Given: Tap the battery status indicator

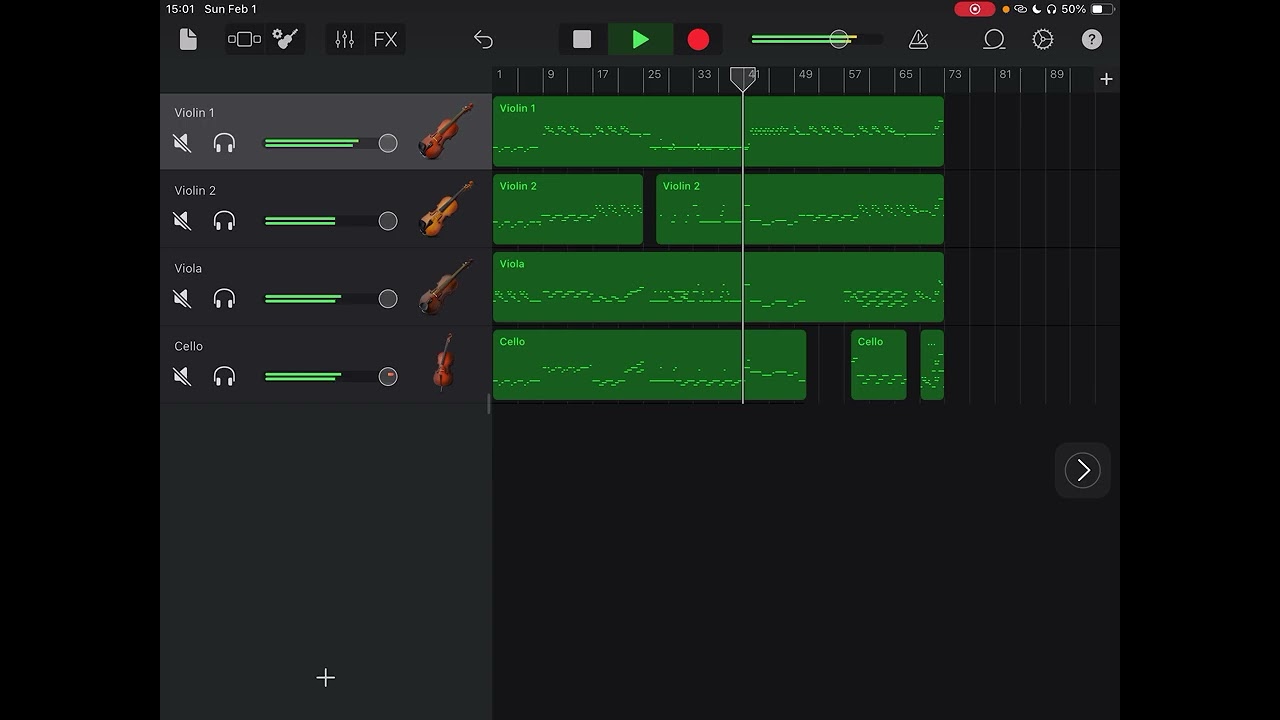Looking at the screenshot, I should (1102, 9).
